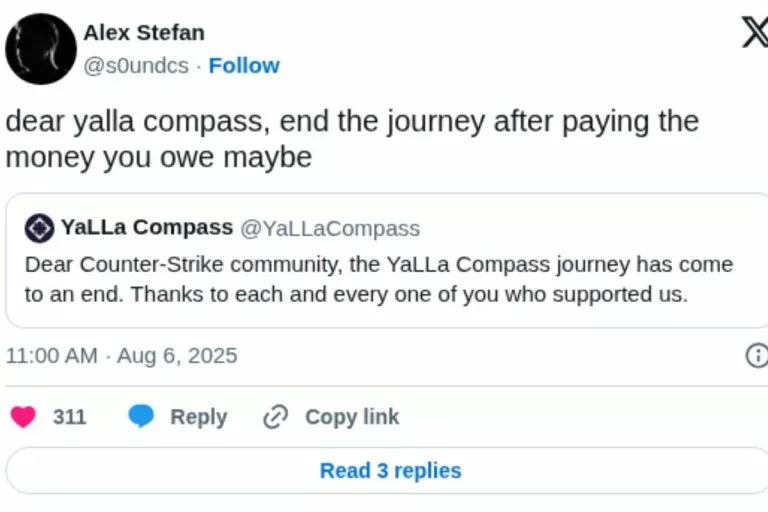Viewport: 768px width, 512px height.
Task: Open Alex Stefan's profile avatar
Action: [41, 49]
